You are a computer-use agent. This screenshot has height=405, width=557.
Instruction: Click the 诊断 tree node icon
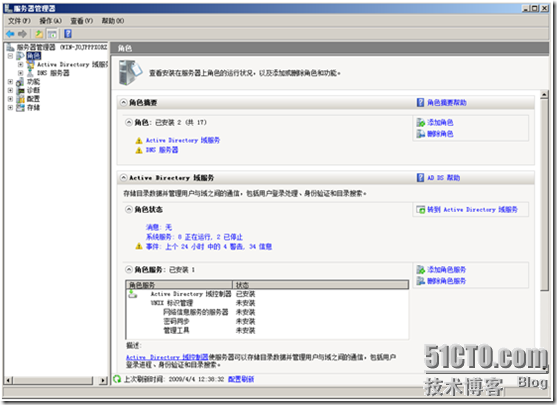(21, 90)
